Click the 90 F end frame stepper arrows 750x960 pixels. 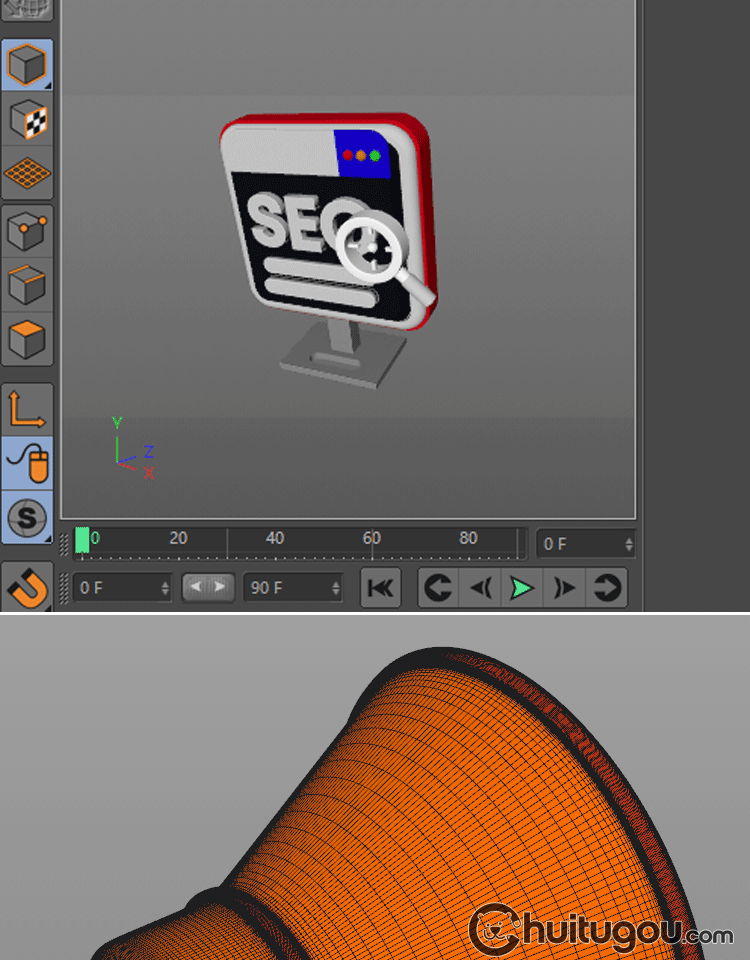pos(335,588)
